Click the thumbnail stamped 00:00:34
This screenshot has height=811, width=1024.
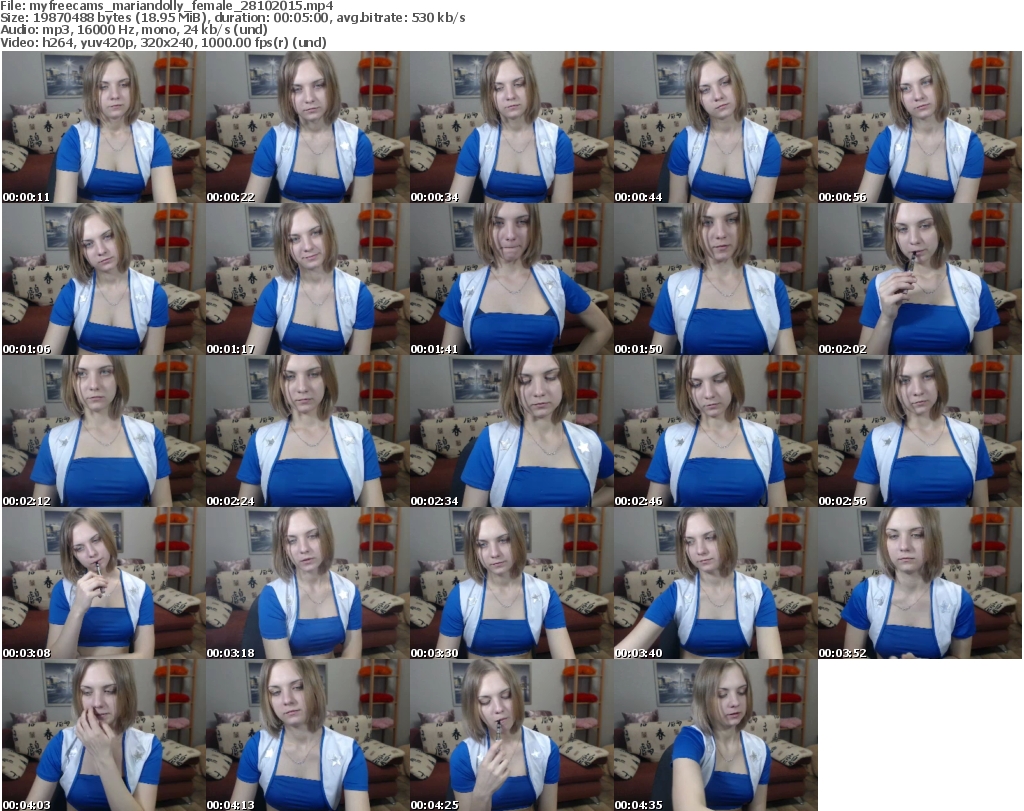[511, 127]
